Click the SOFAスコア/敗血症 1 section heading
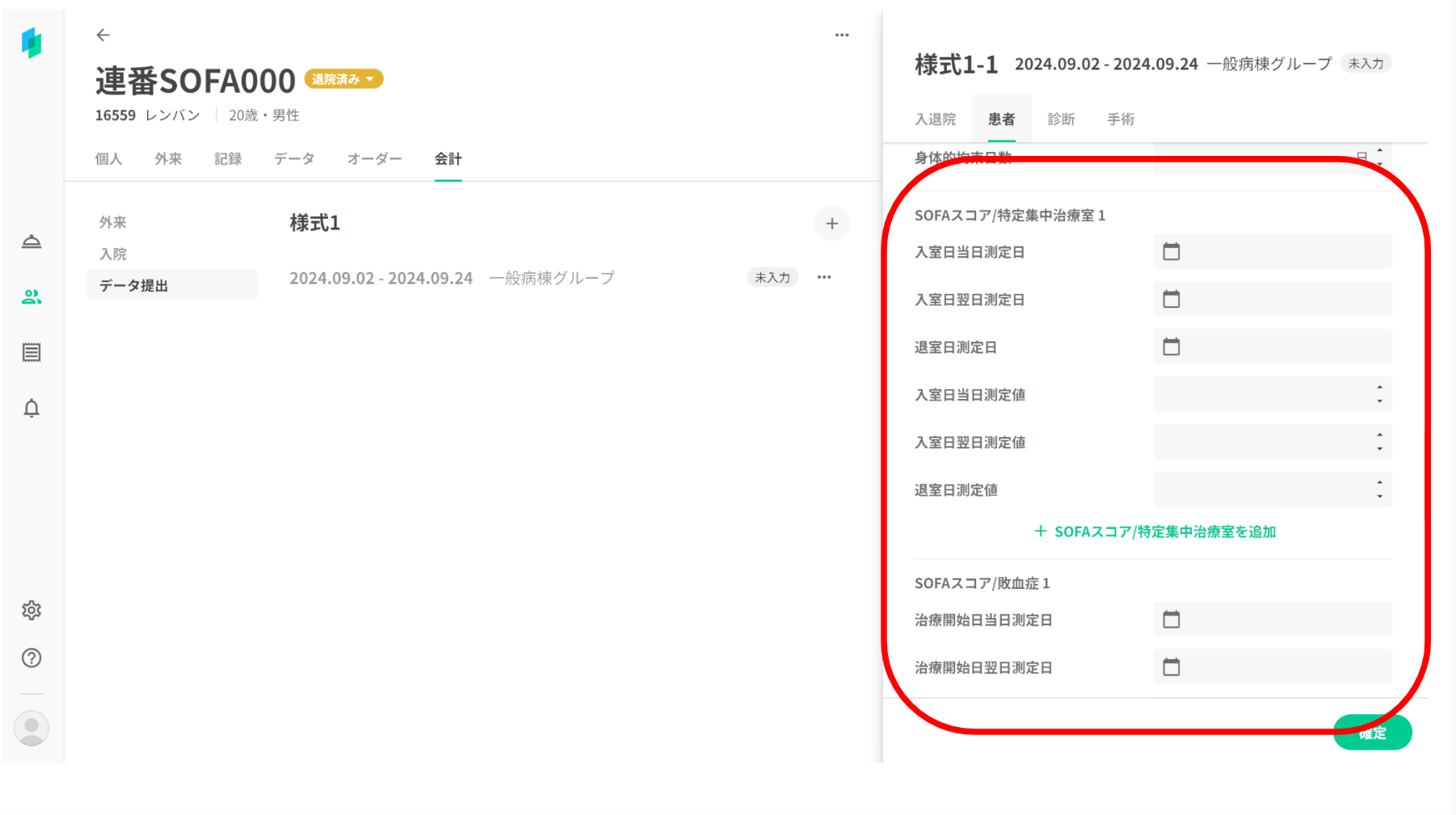This screenshot has height=815, width=1456. coord(982,583)
